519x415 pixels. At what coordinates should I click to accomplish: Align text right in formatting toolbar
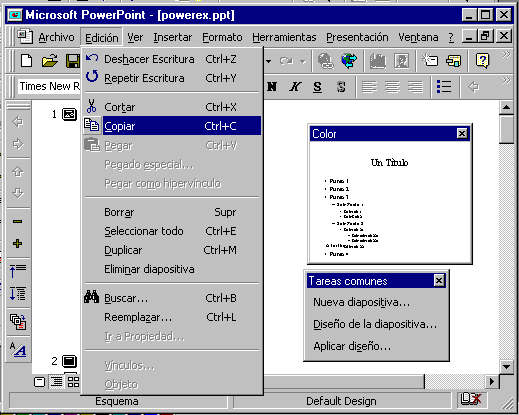coord(415,87)
